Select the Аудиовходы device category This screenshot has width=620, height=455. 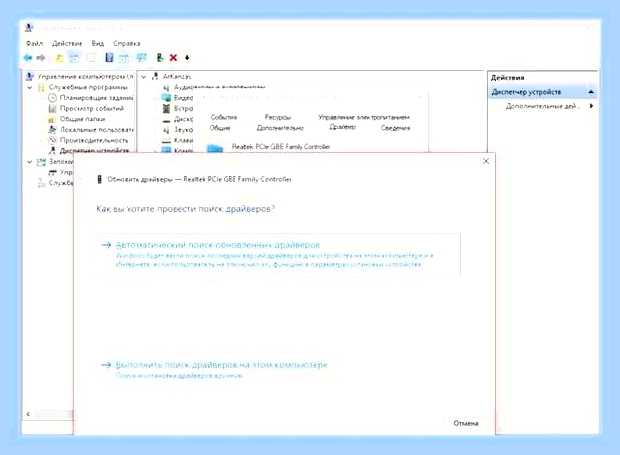pos(219,87)
